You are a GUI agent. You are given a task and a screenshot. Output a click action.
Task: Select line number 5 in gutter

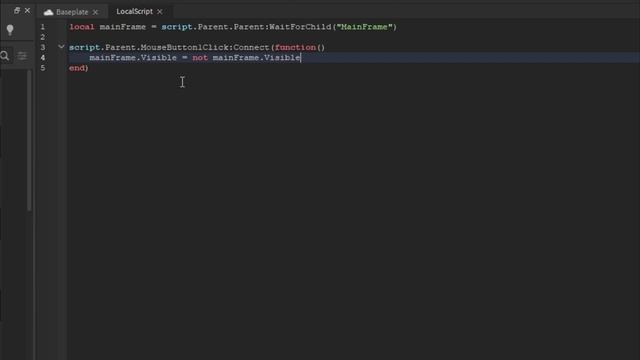click(x=42, y=68)
